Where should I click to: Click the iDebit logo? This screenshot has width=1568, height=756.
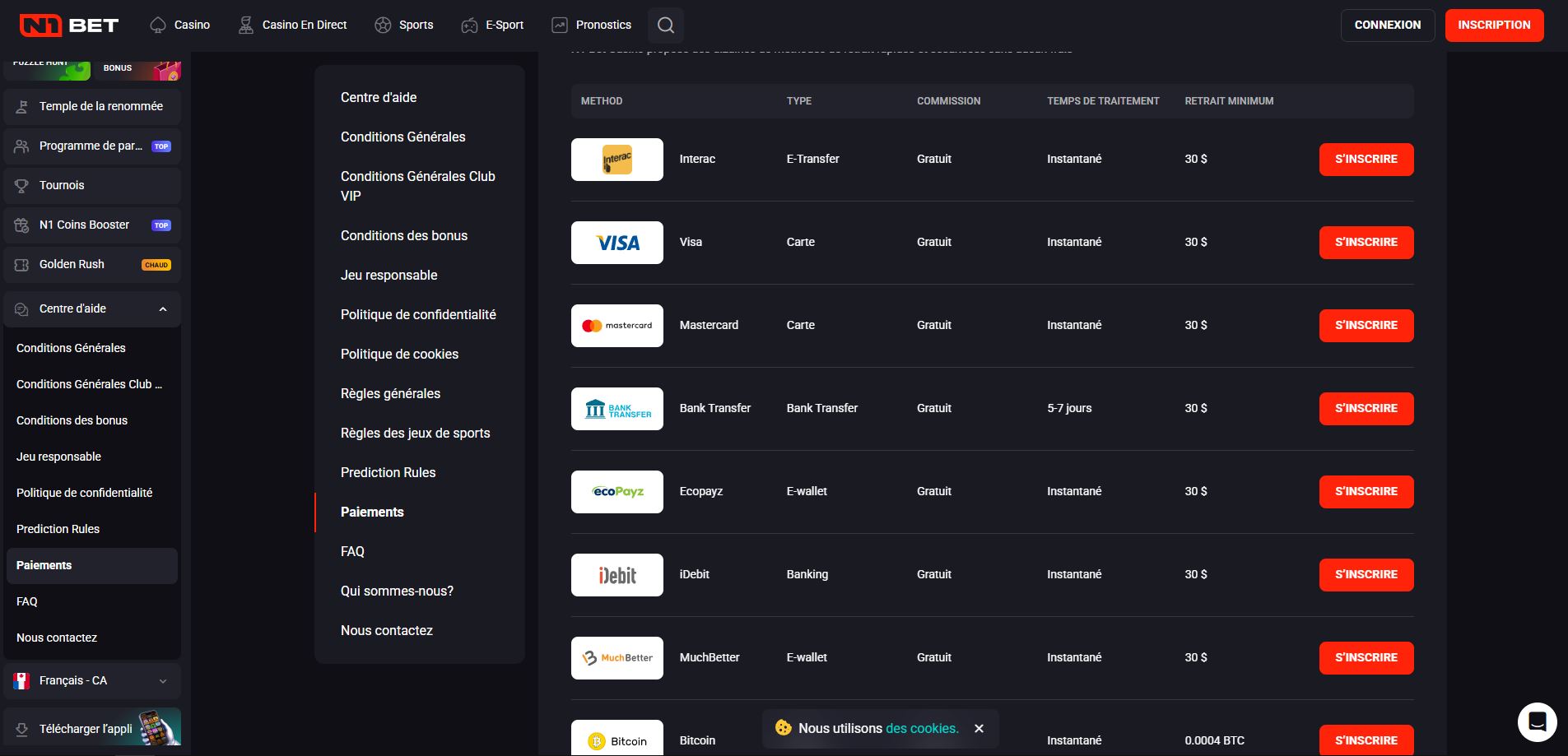click(617, 575)
